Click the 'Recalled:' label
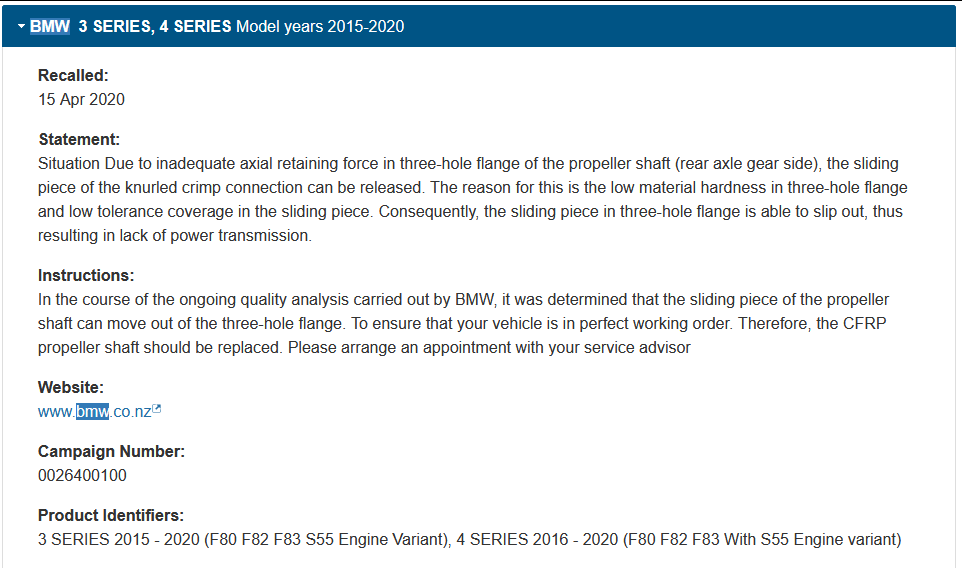This screenshot has height=568, width=962. coord(73,75)
